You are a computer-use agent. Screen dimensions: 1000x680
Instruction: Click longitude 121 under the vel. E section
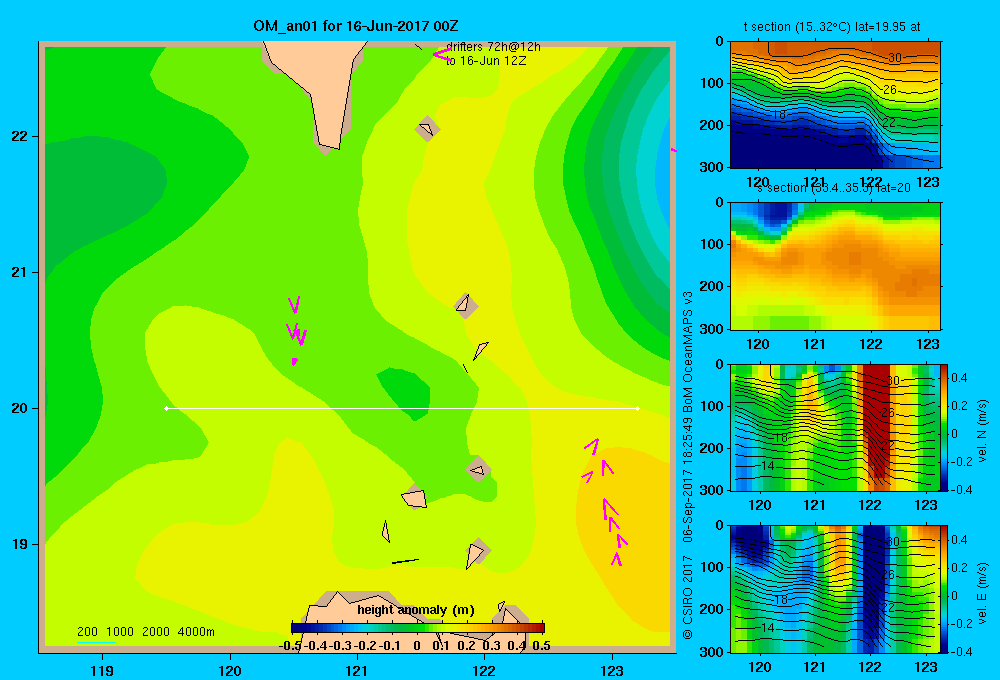click(814, 667)
